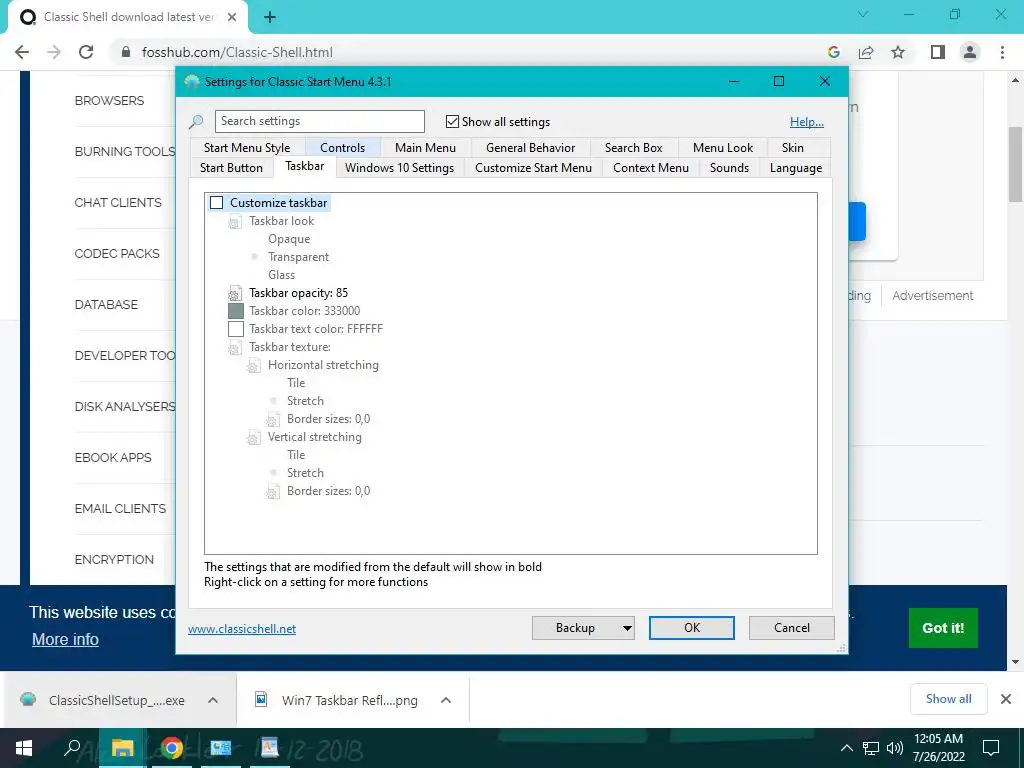Click the OK button
Image resolution: width=1024 pixels, height=768 pixels.
click(692, 628)
